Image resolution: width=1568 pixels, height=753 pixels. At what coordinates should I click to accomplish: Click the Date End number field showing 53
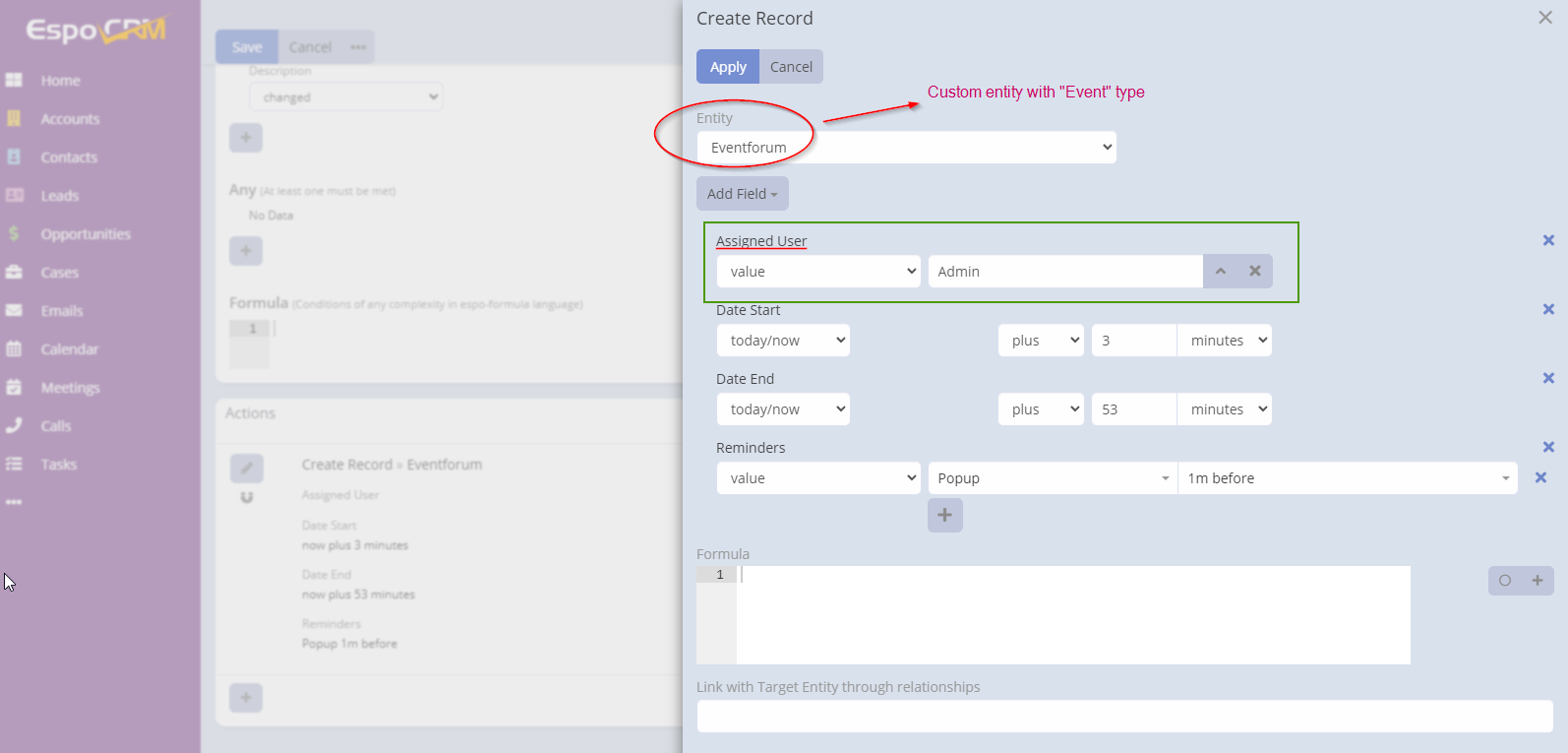(1134, 409)
